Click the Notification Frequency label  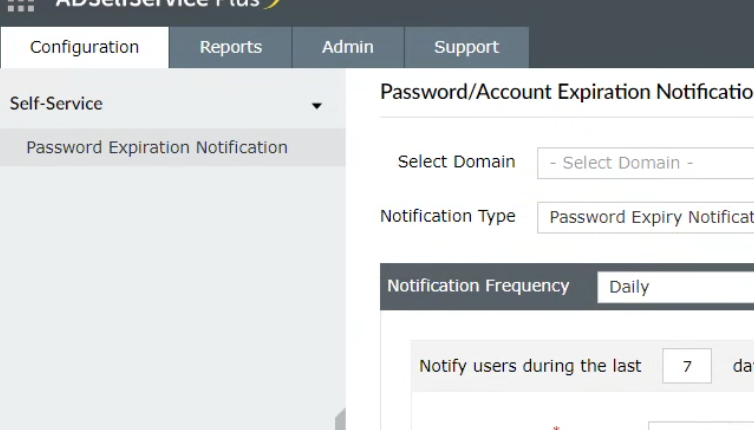click(x=478, y=286)
